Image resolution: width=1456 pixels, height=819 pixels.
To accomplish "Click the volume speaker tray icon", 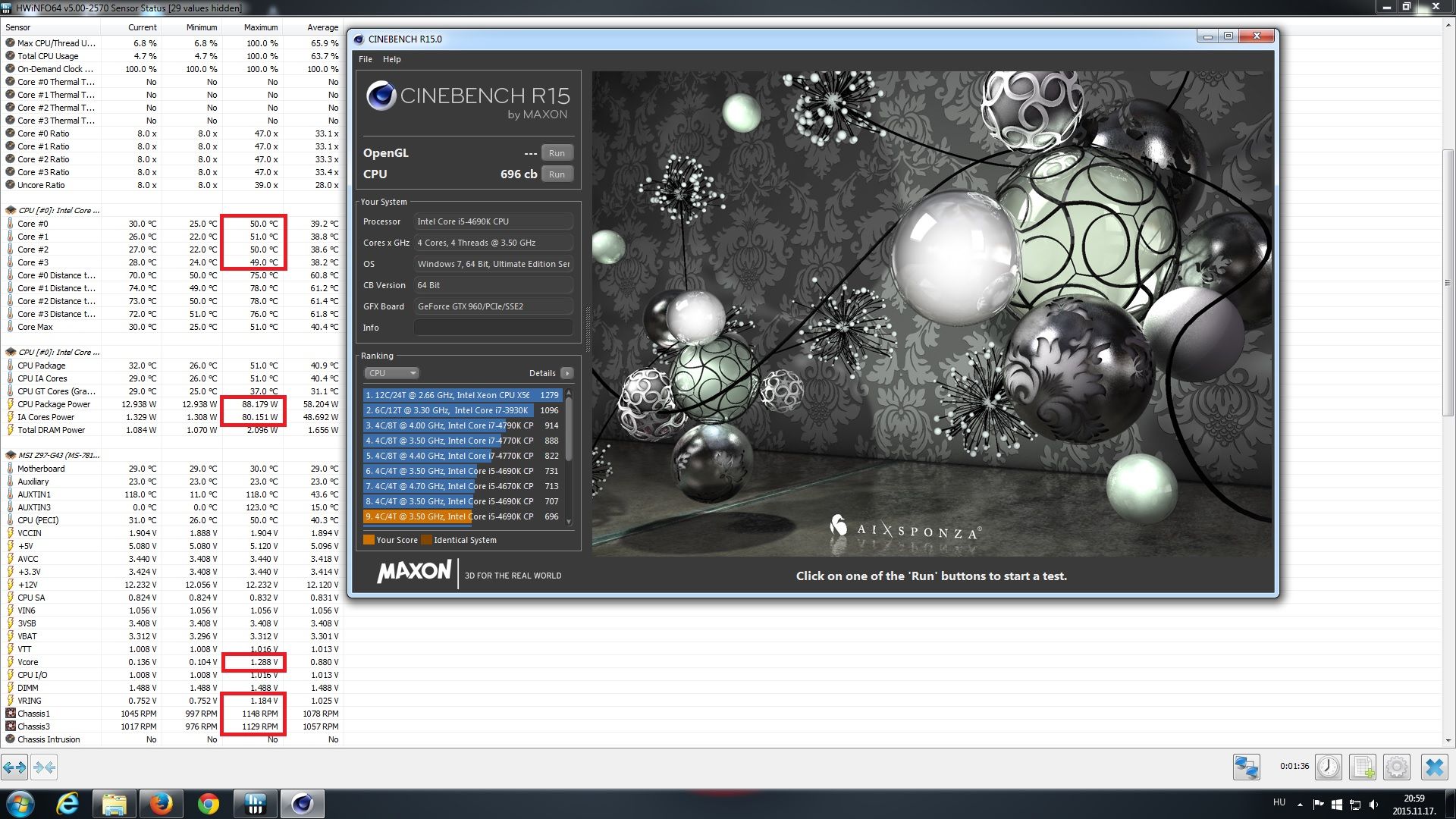I will pyautogui.click(x=1374, y=805).
